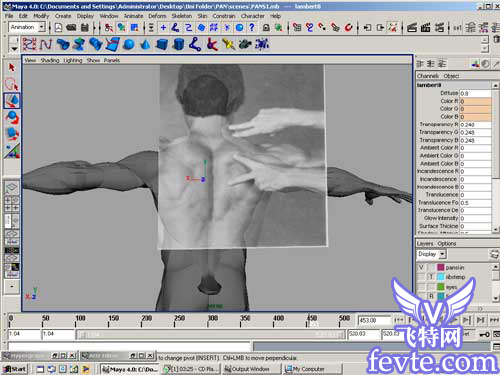Activate the Lasso select tool
Image resolution: width=500 pixels, height=375 pixels.
click(12, 84)
